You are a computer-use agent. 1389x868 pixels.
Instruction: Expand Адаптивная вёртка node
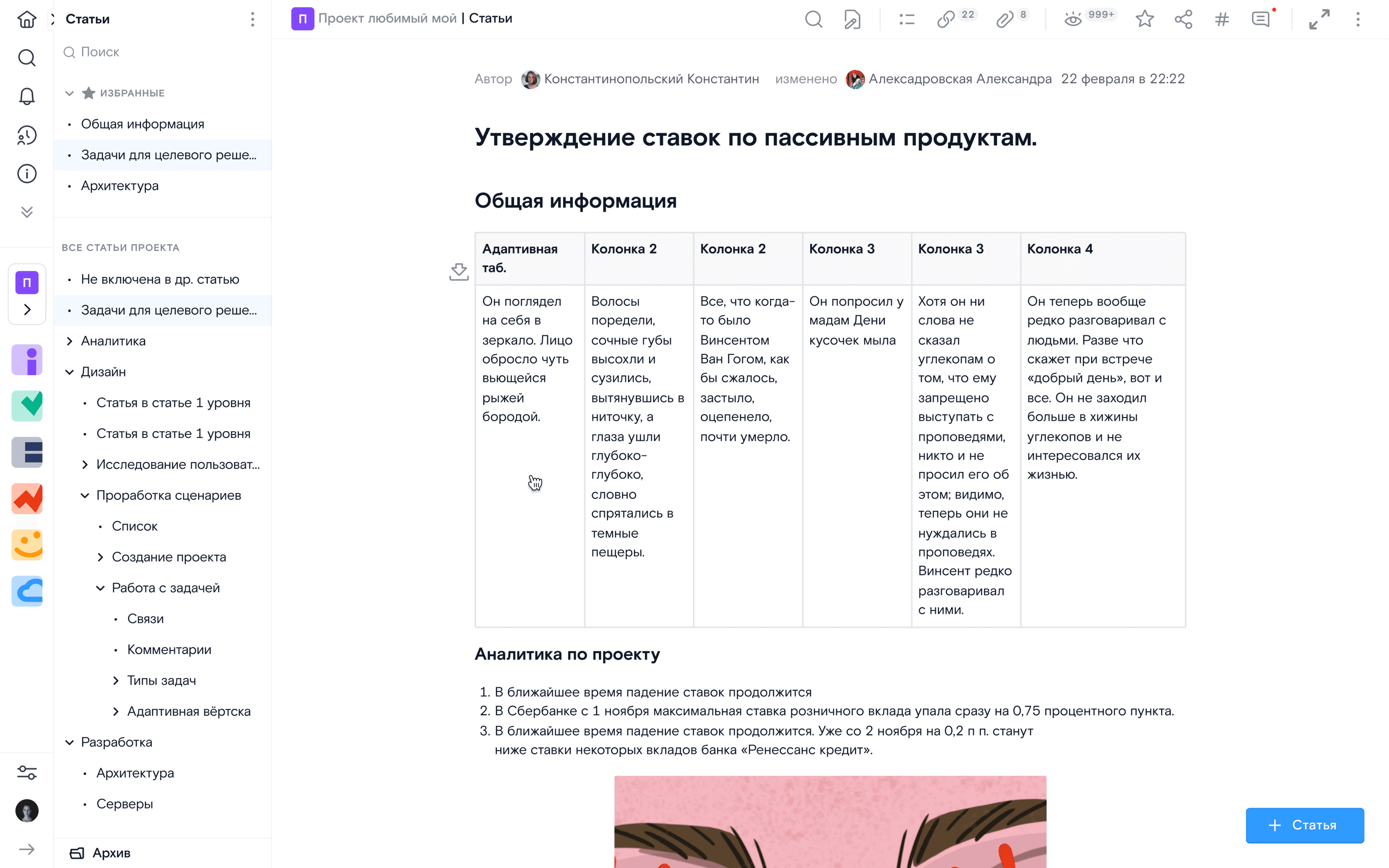pyautogui.click(x=116, y=711)
